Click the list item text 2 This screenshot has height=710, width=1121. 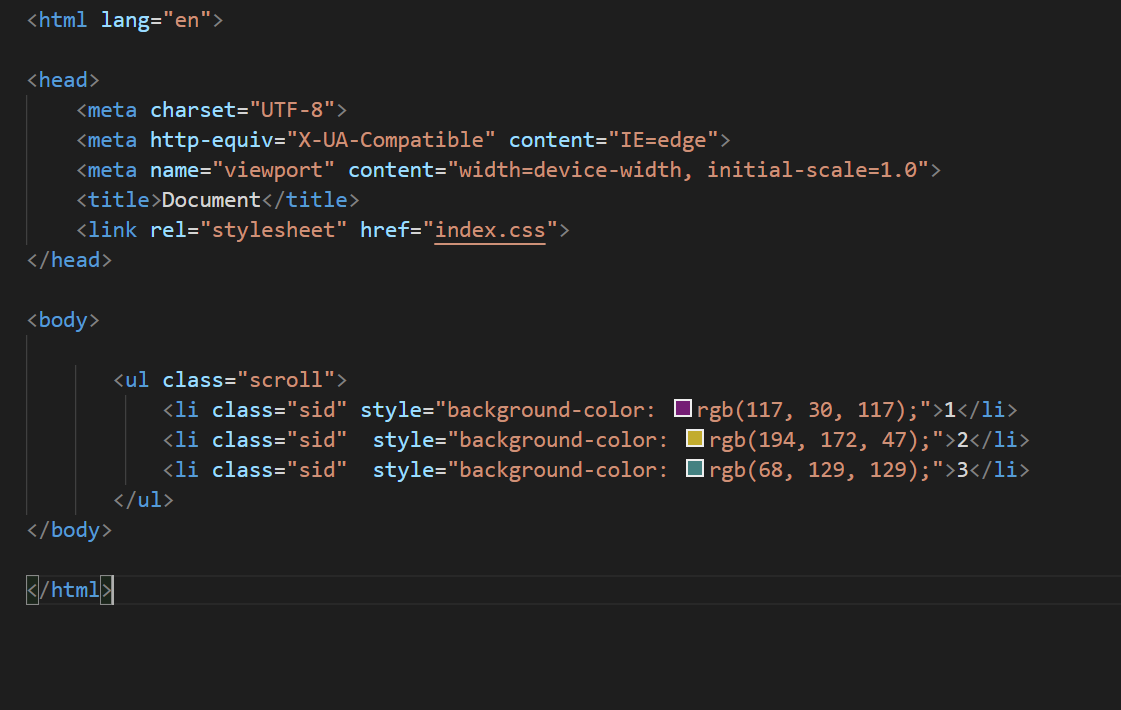(962, 440)
